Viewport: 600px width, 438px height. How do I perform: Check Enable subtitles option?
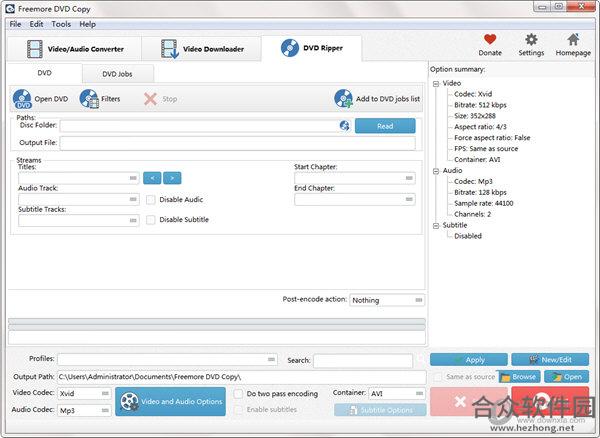coord(238,410)
